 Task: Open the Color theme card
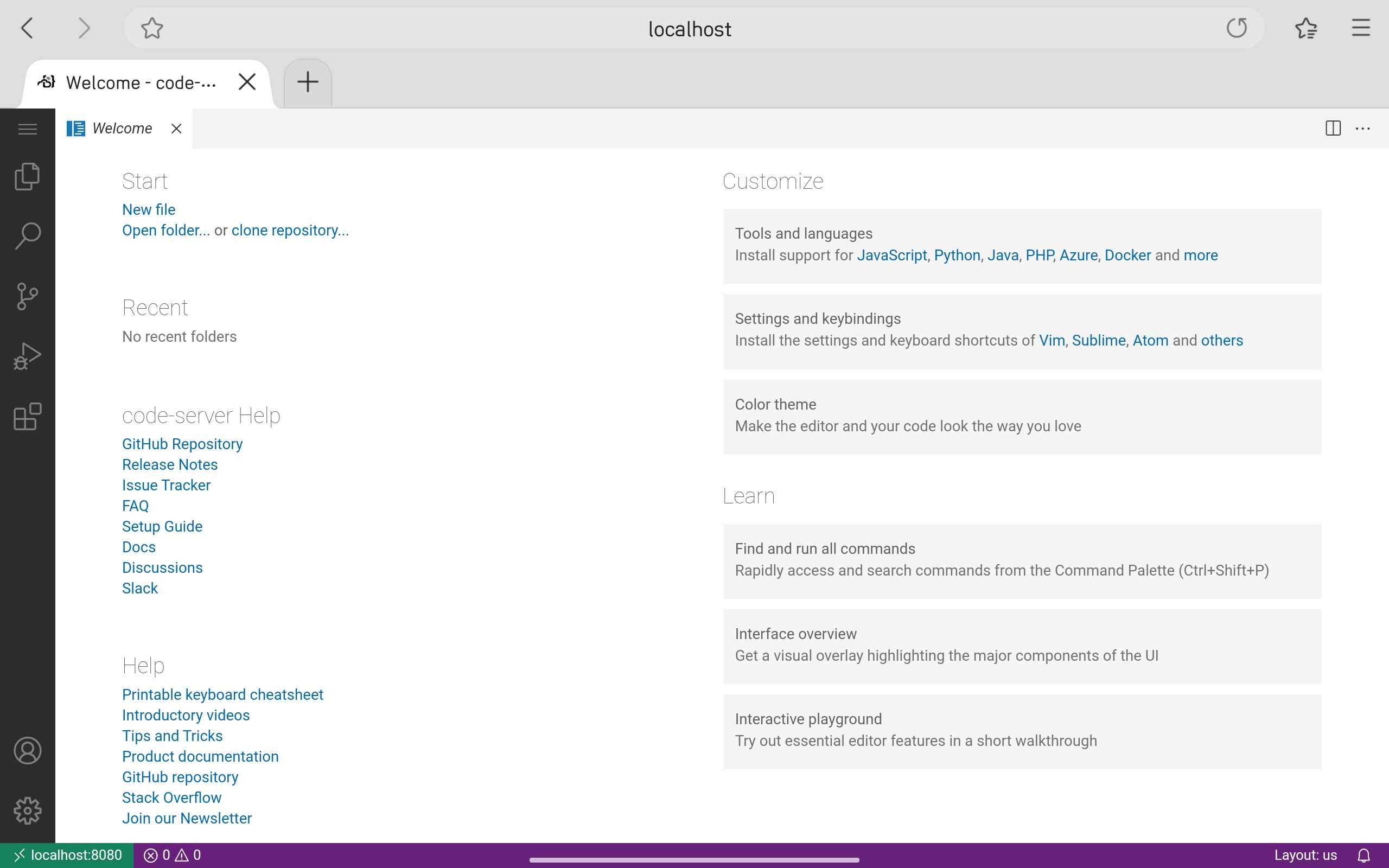[1022, 417]
